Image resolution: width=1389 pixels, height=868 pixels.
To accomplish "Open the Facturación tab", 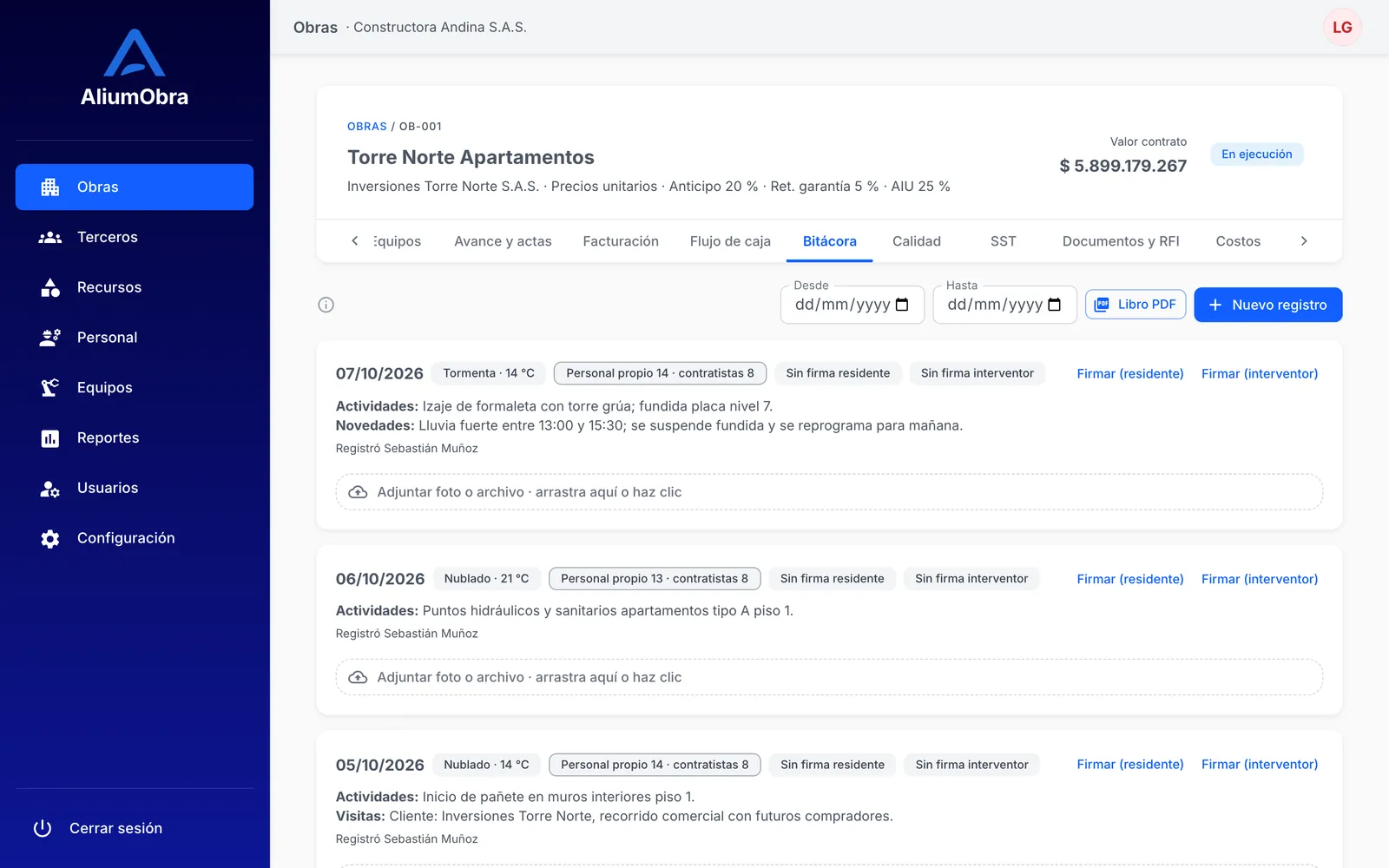I will pyautogui.click(x=621, y=241).
